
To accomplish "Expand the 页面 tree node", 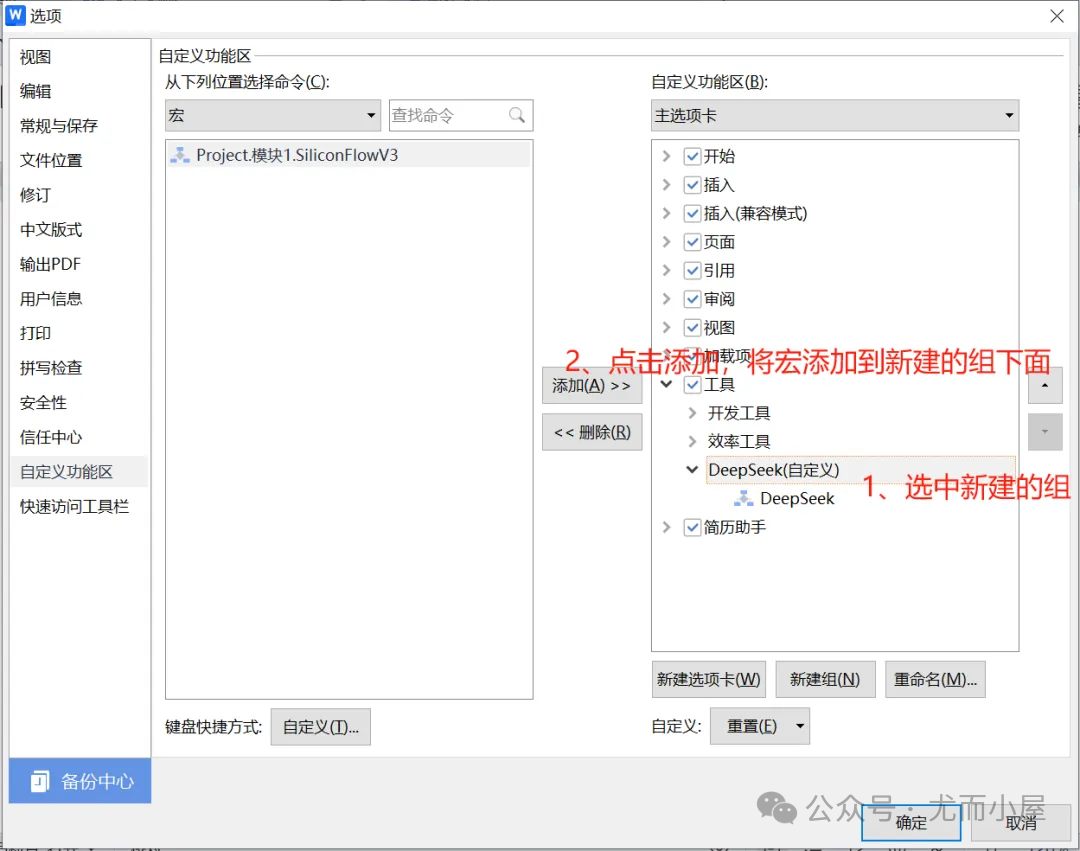I will point(666,242).
